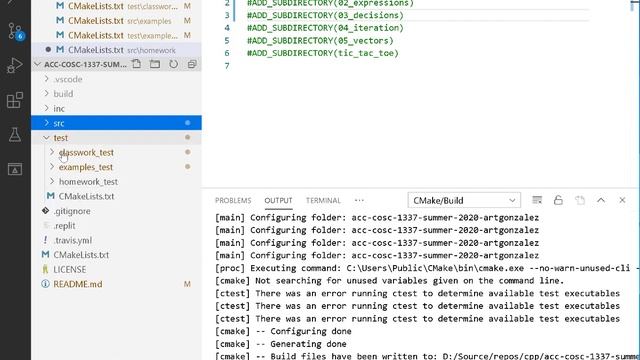Screen dimensions: 640x360
Task: Click editor line number 4
Action: pos(227,28)
